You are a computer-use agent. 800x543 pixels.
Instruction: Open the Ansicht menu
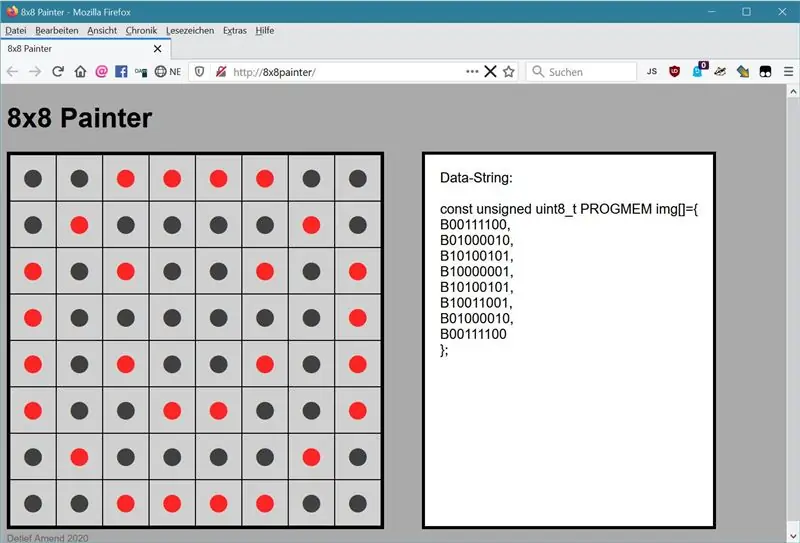[102, 31]
